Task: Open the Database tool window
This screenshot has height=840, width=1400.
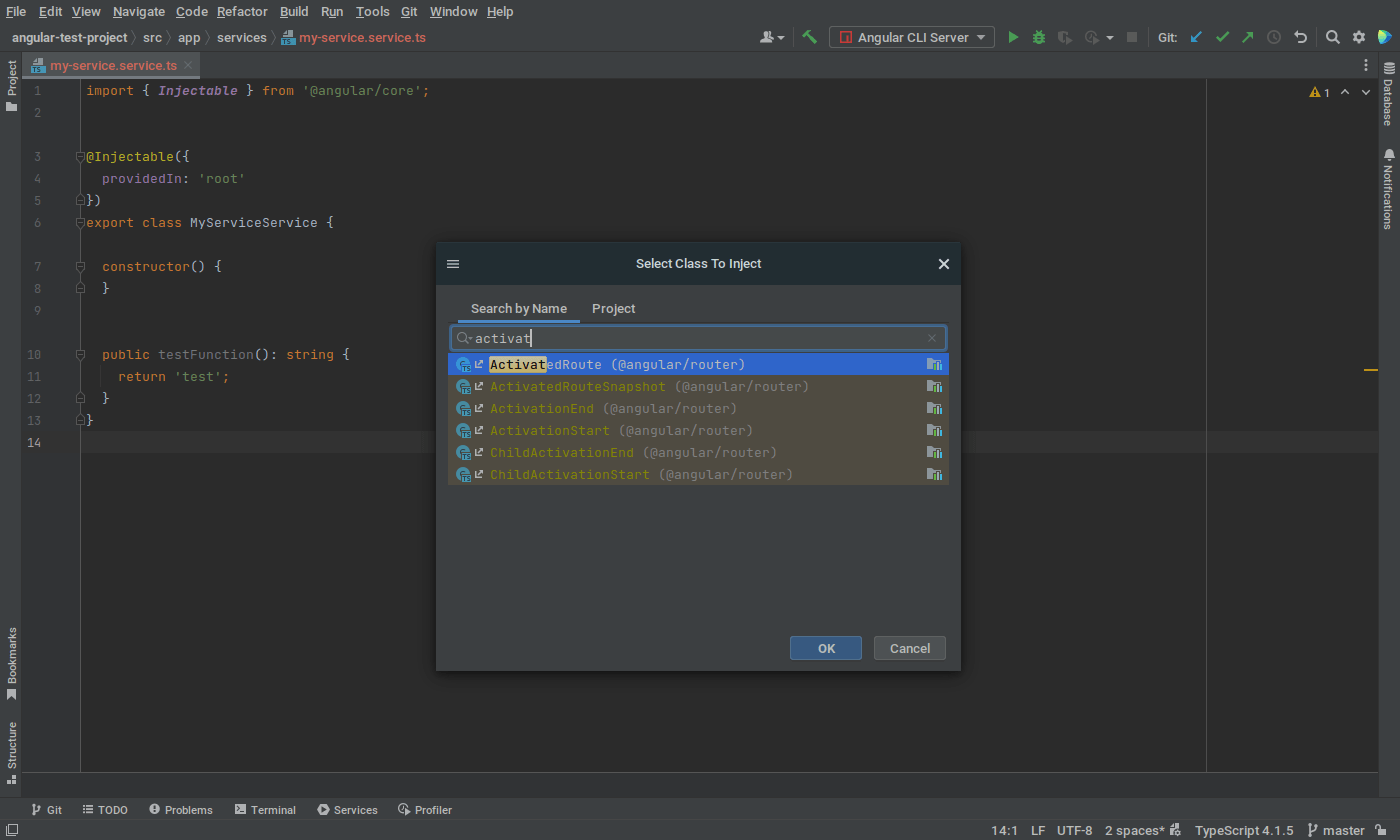Action: (1389, 95)
